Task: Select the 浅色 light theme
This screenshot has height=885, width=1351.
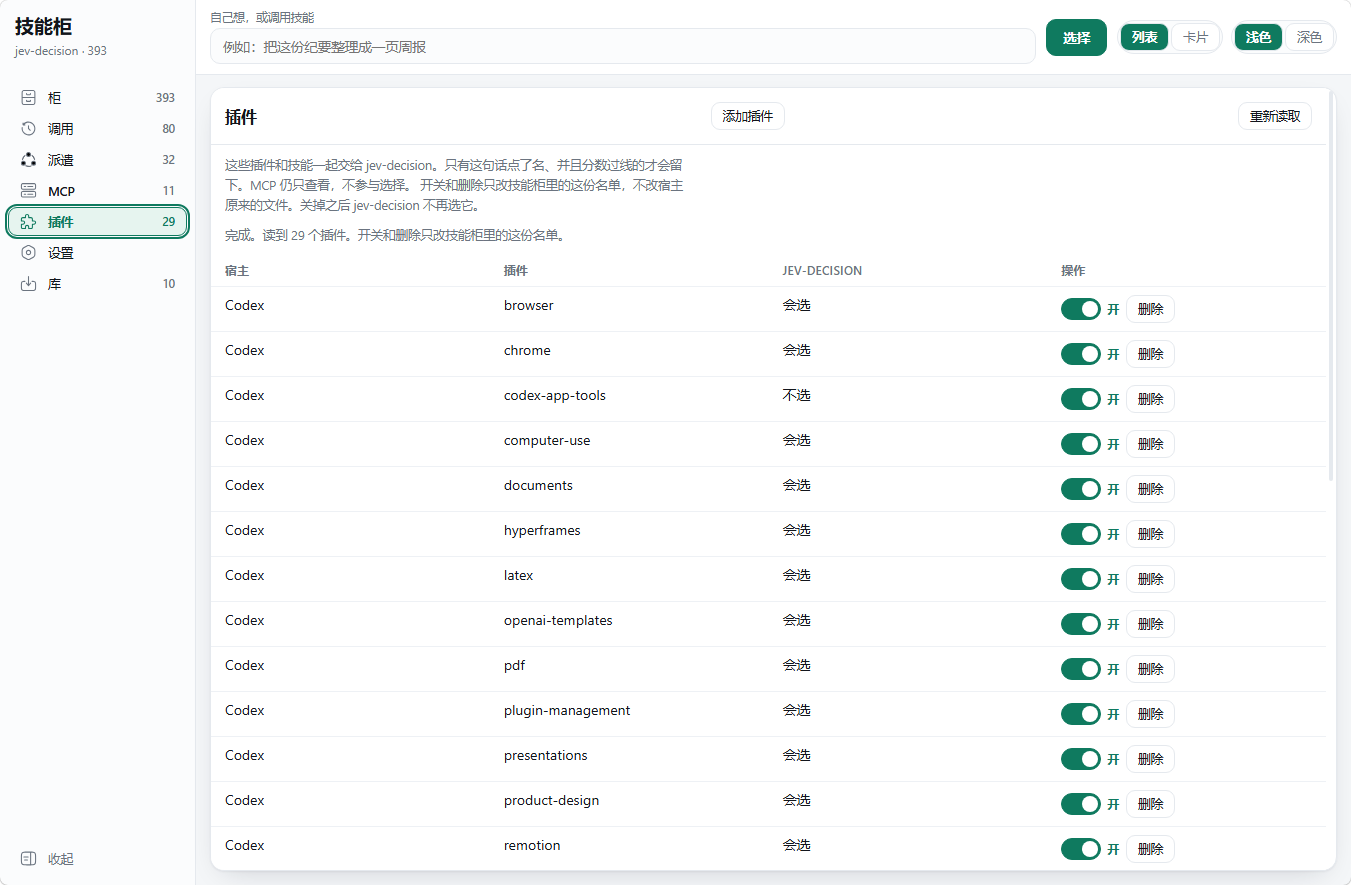Action: [x=1258, y=37]
